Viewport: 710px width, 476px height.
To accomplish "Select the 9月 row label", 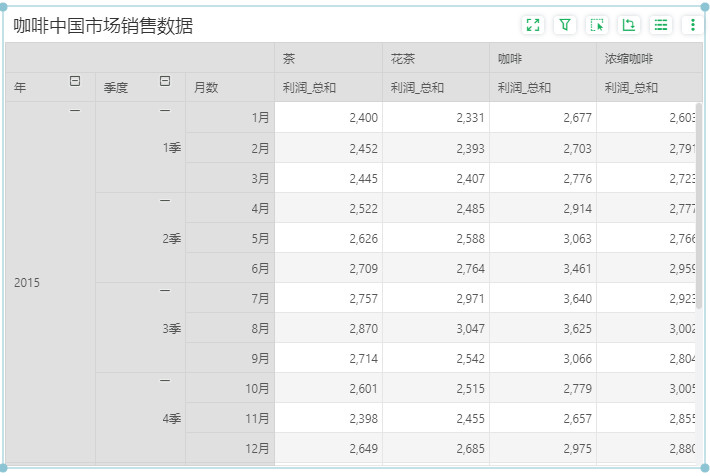I will click(x=230, y=358).
